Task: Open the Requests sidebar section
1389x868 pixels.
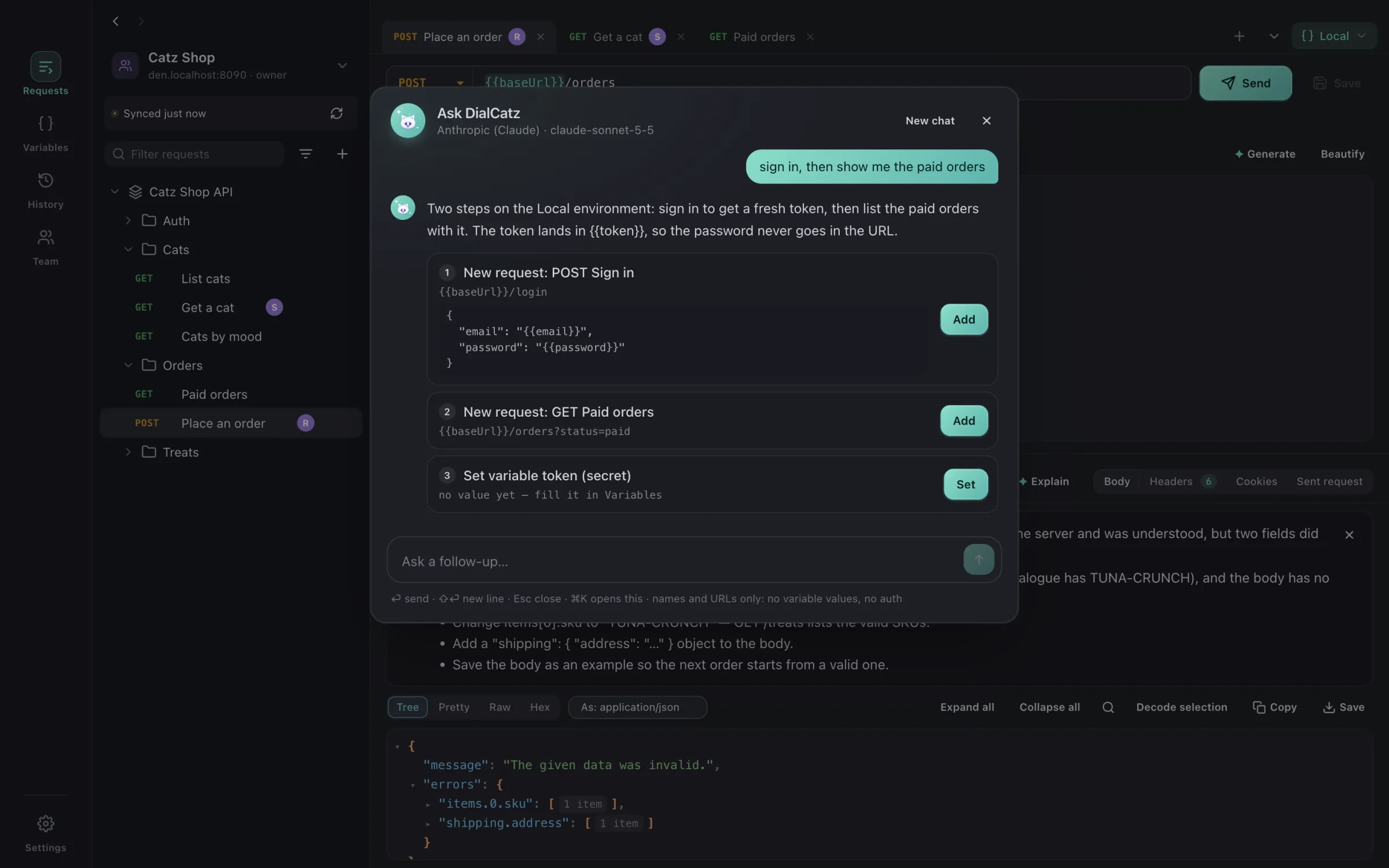Action: (x=45, y=73)
